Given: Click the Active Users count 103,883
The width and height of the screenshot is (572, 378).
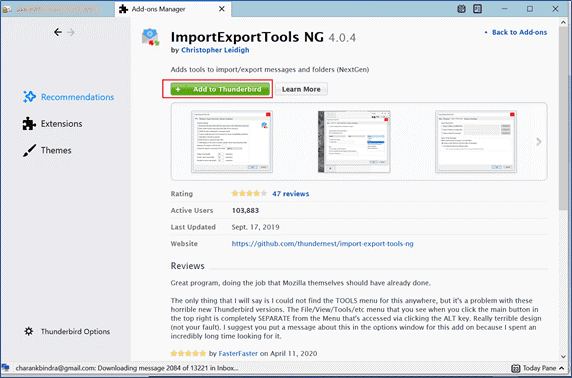Looking at the screenshot, I should pos(245,211).
